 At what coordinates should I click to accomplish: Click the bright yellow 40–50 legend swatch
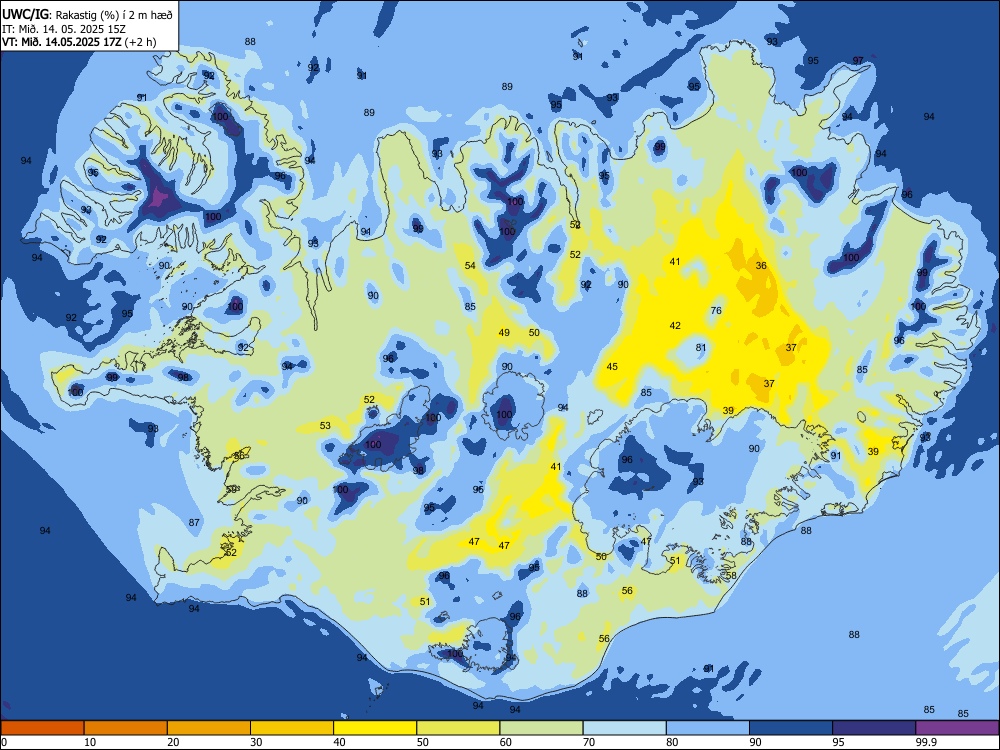[x=375, y=728]
